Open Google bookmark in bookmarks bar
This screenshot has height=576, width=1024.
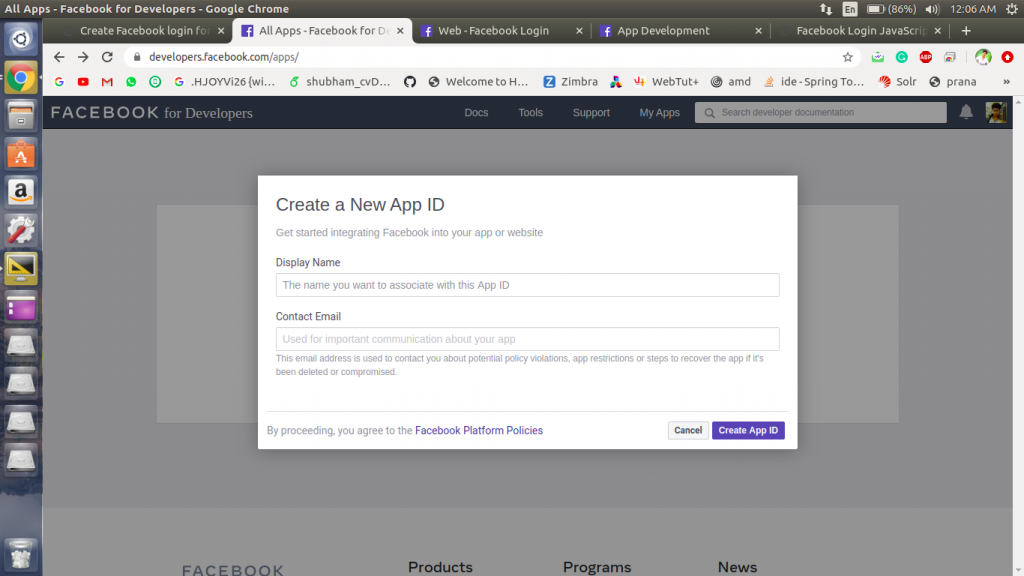point(59,82)
